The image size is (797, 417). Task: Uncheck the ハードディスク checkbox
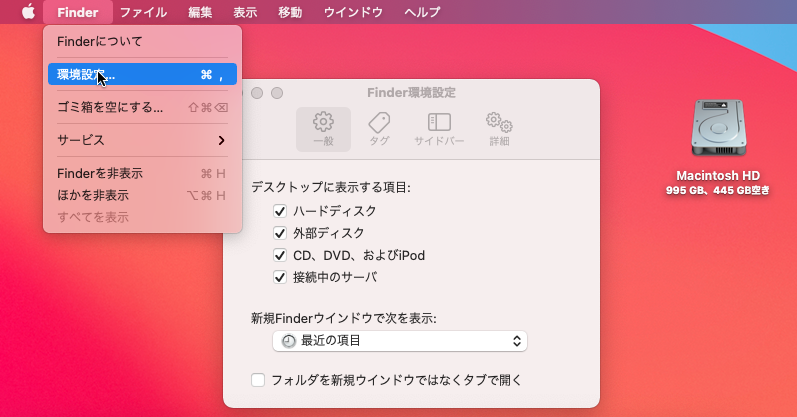pyautogui.click(x=280, y=211)
